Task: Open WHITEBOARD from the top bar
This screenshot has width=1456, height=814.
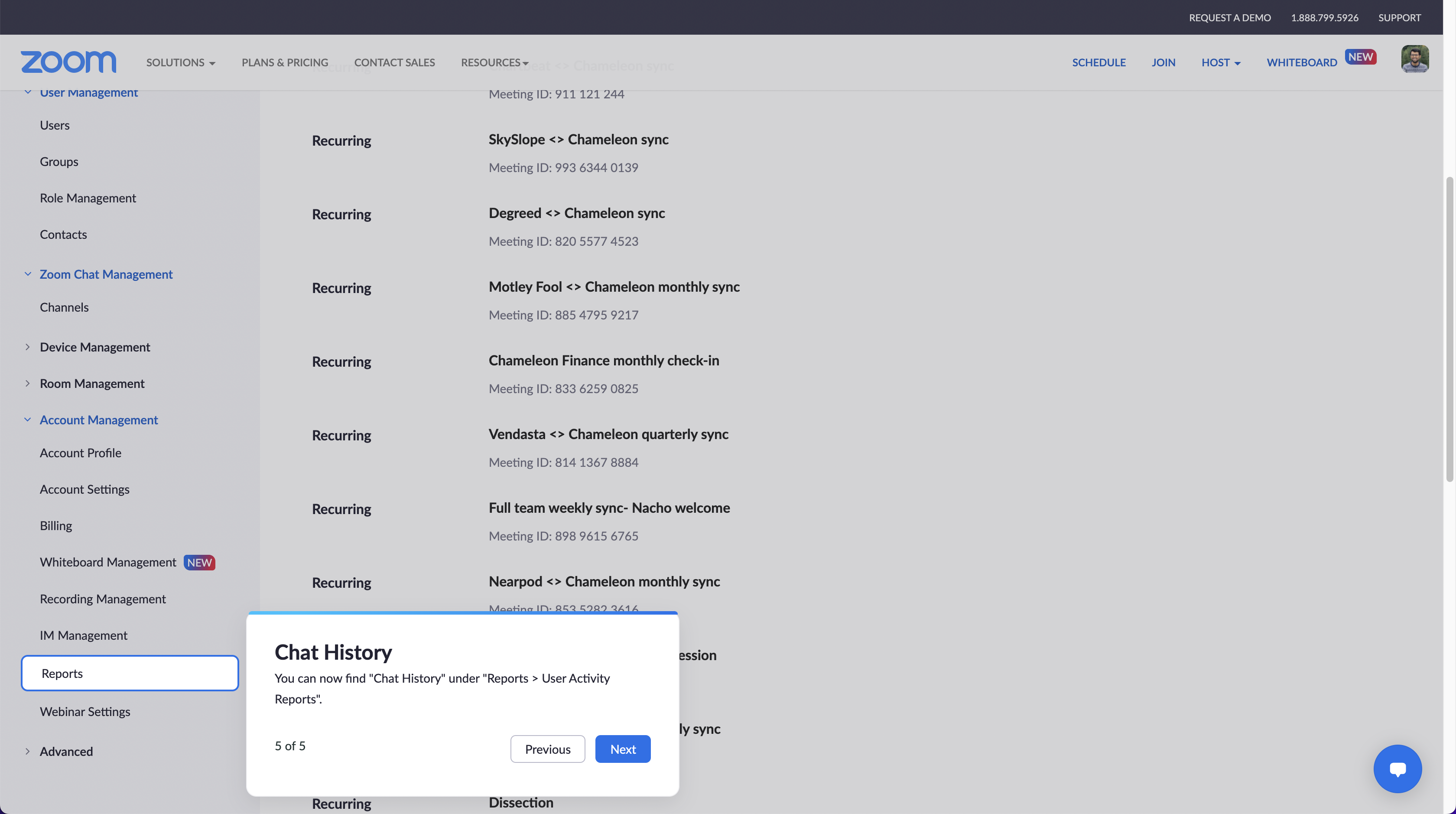Action: coord(1302,62)
